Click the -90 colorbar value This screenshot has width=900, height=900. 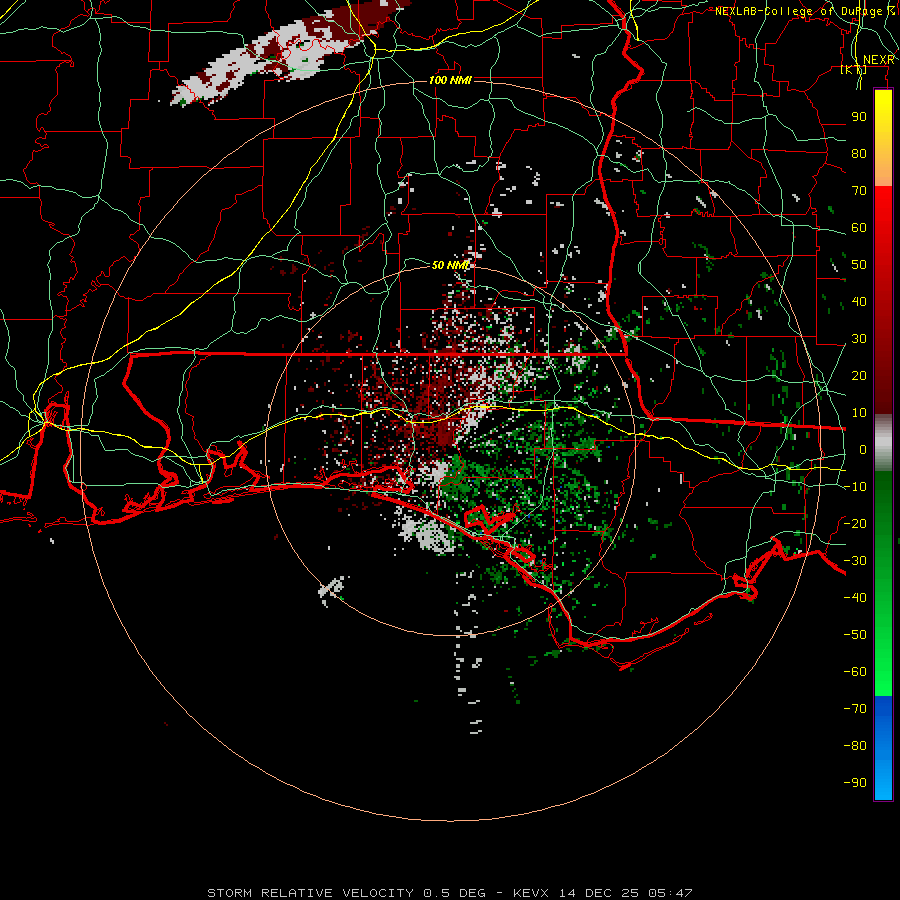click(x=855, y=783)
